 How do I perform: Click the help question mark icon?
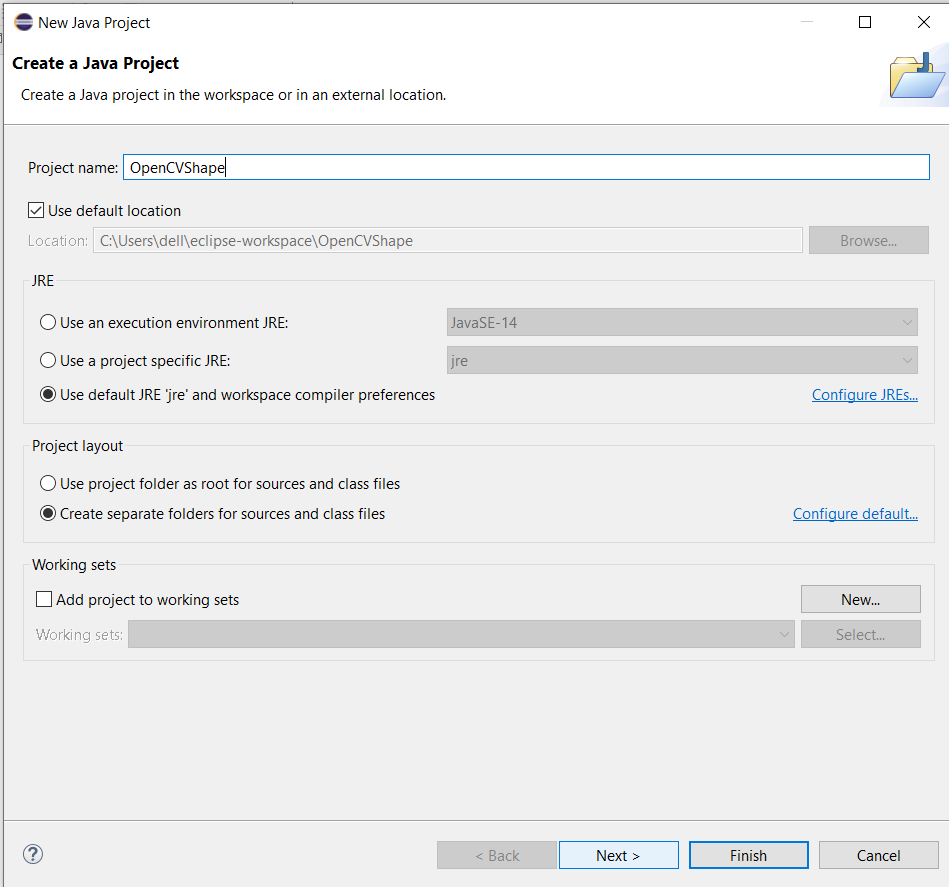point(33,854)
